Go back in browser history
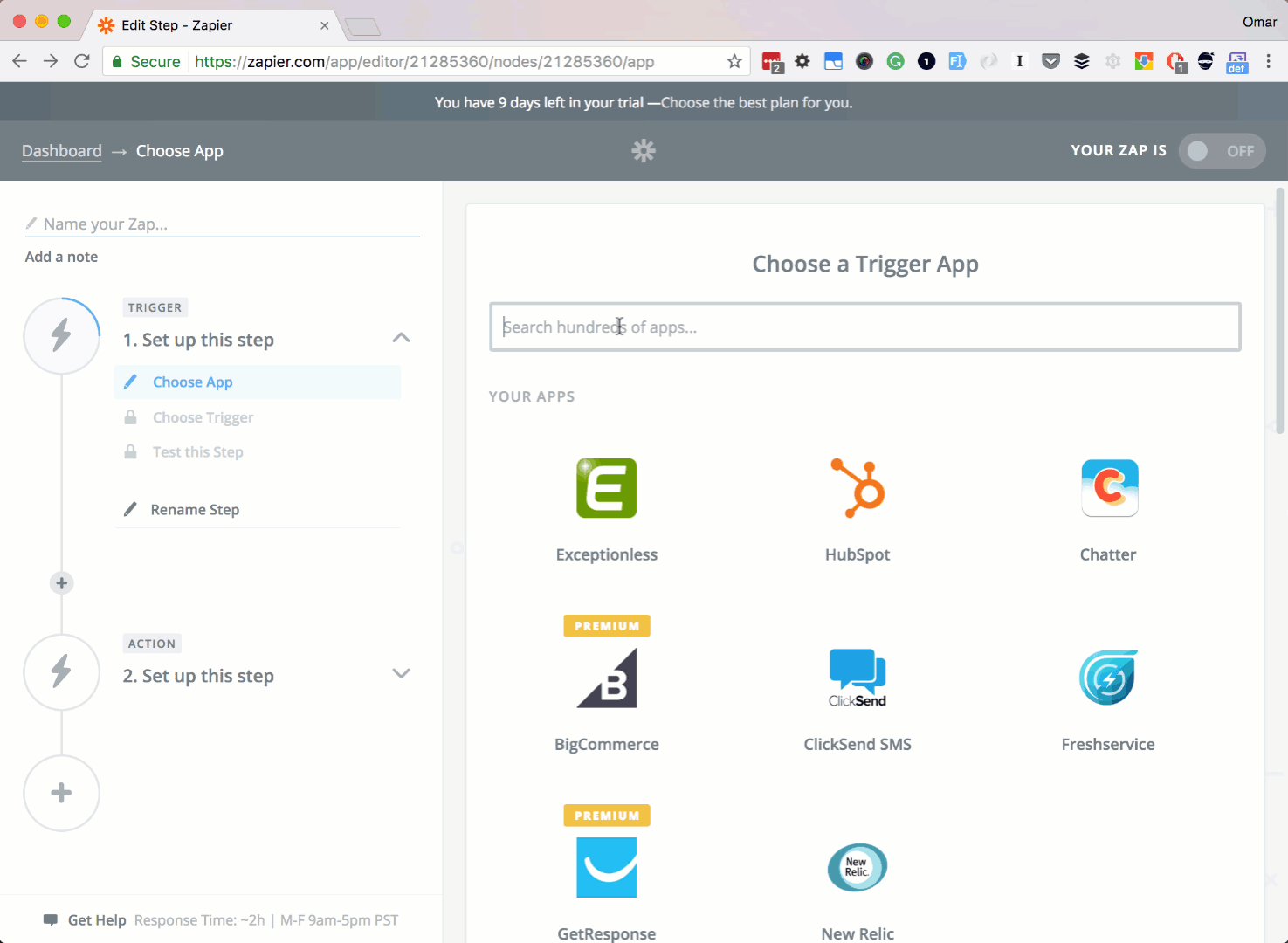 19,61
